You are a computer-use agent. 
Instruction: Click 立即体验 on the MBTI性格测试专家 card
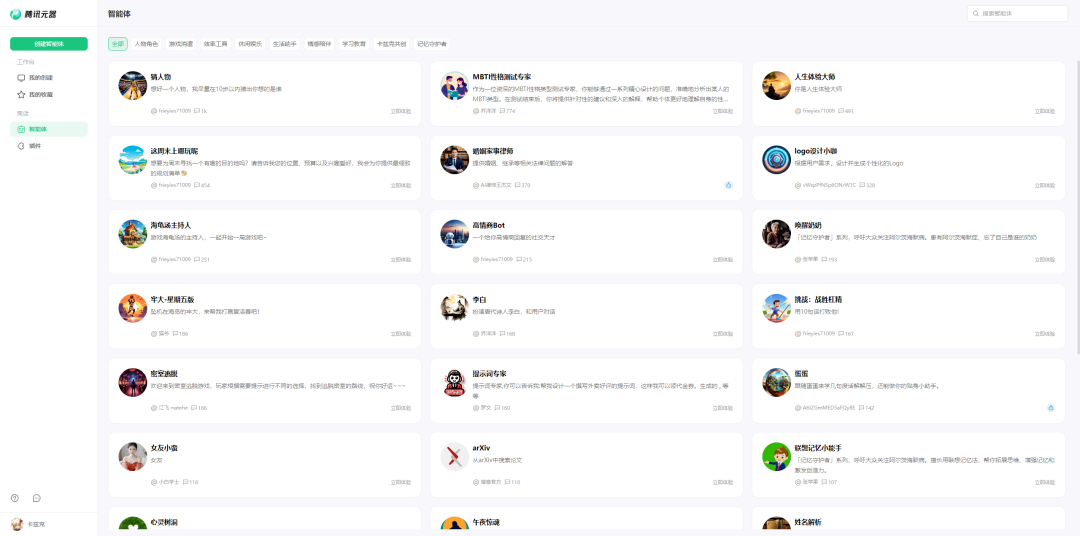[723, 111]
